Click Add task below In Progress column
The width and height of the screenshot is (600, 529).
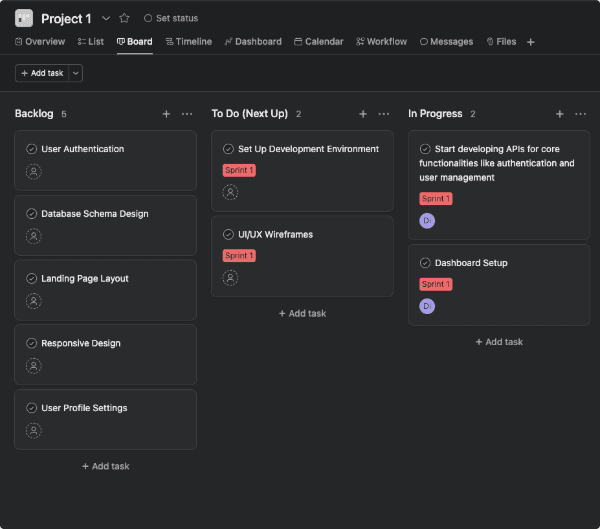coord(499,341)
